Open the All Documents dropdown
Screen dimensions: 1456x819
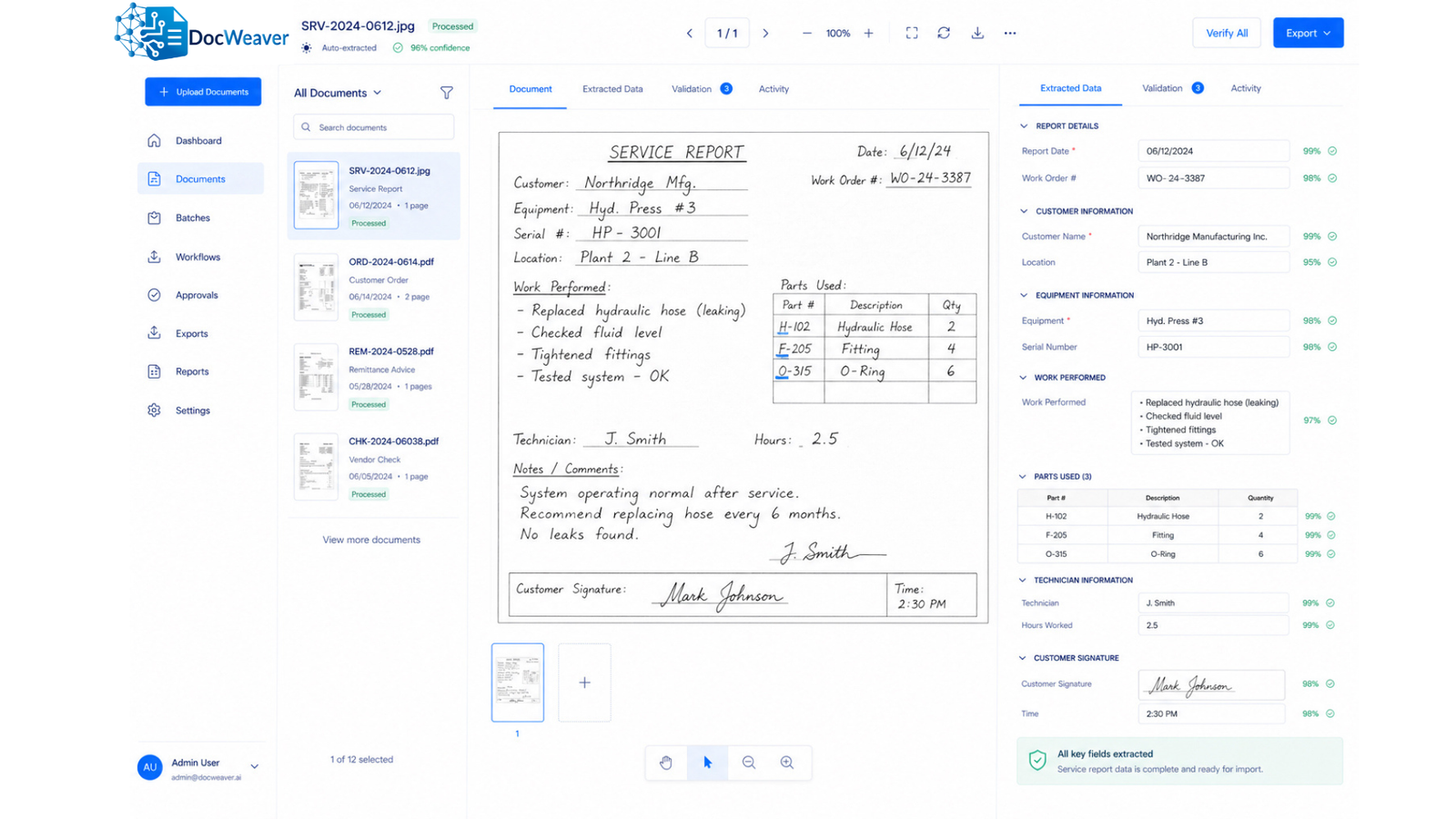[x=338, y=93]
